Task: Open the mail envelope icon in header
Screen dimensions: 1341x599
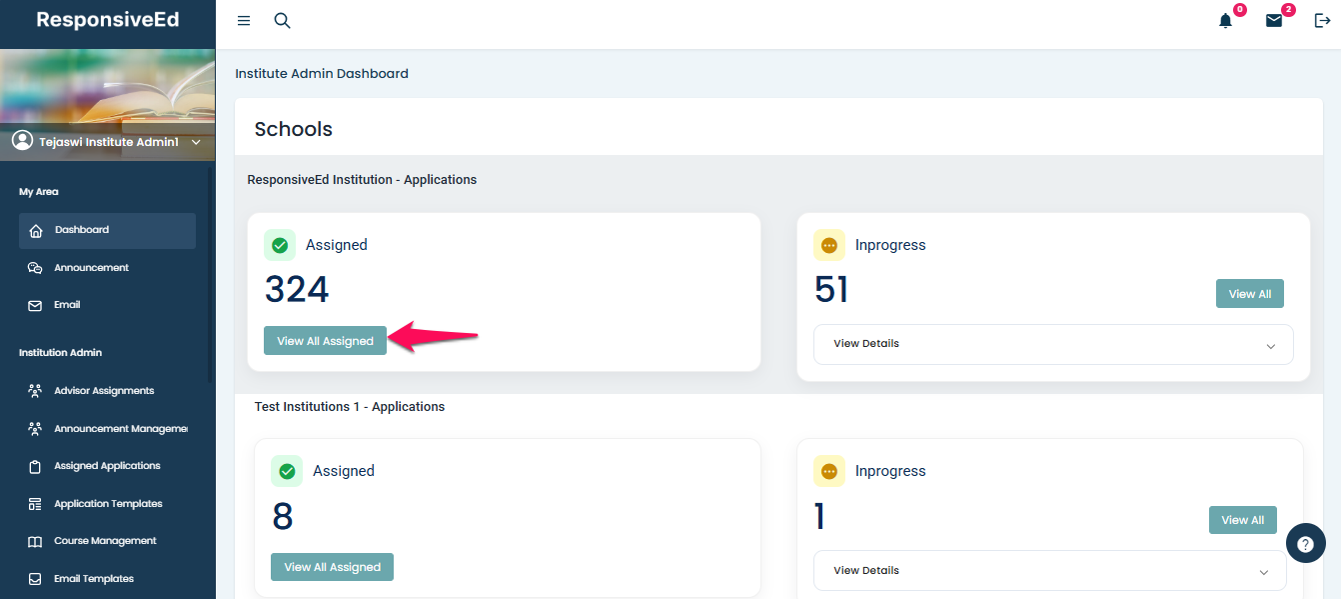Action: [x=1273, y=21]
